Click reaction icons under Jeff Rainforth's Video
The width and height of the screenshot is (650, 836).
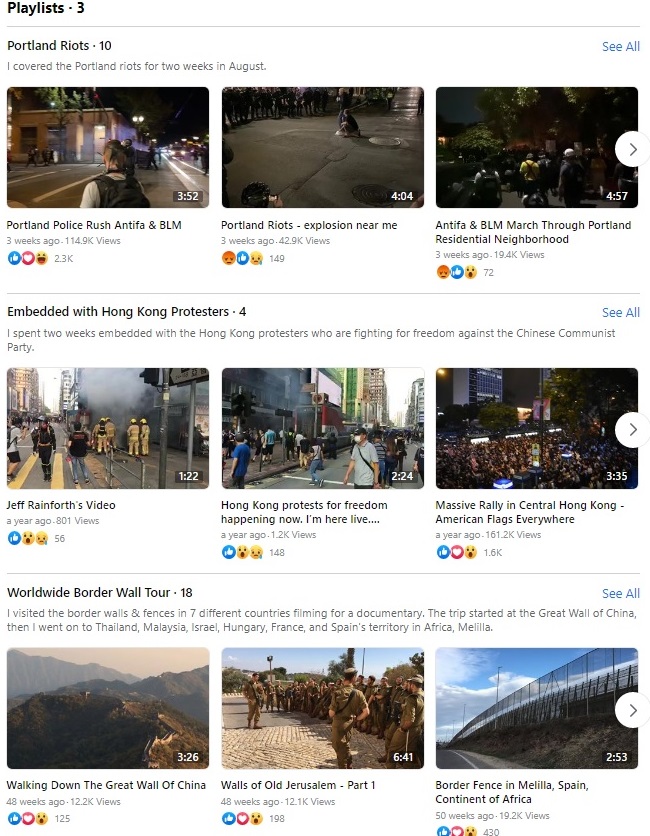point(28,538)
